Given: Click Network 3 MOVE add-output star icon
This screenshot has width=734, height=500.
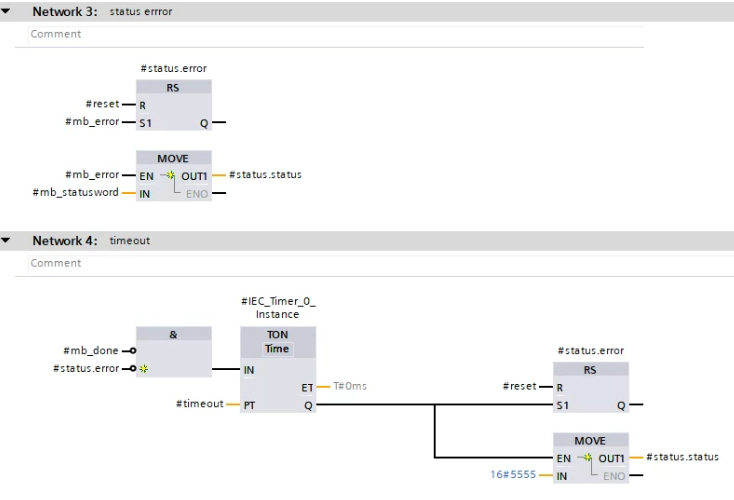Looking at the screenshot, I should tap(170, 175).
